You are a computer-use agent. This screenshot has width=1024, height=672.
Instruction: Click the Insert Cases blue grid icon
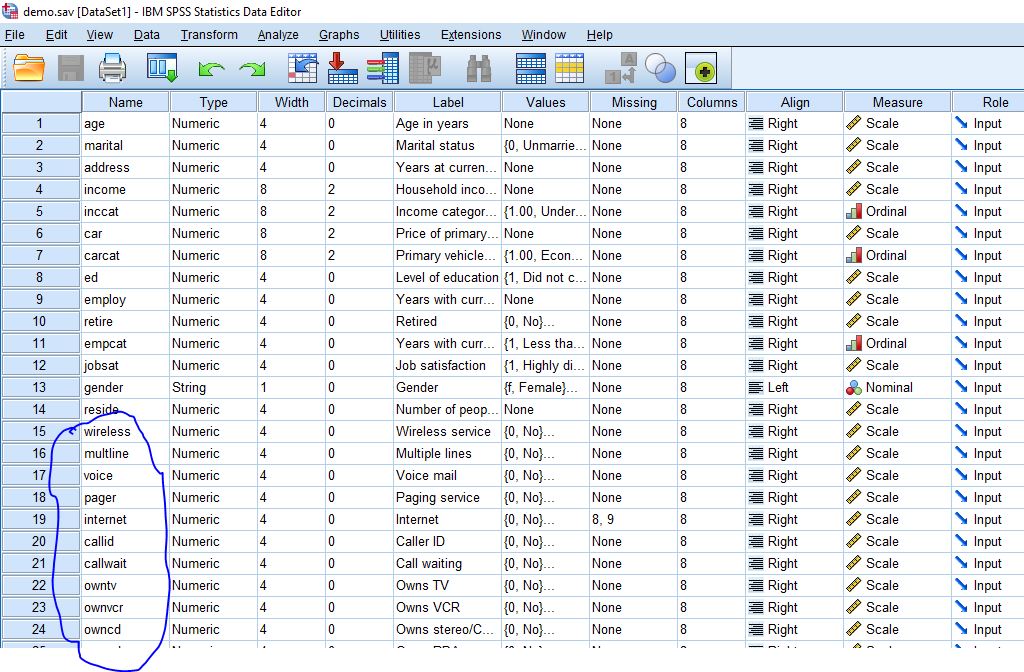click(530, 68)
